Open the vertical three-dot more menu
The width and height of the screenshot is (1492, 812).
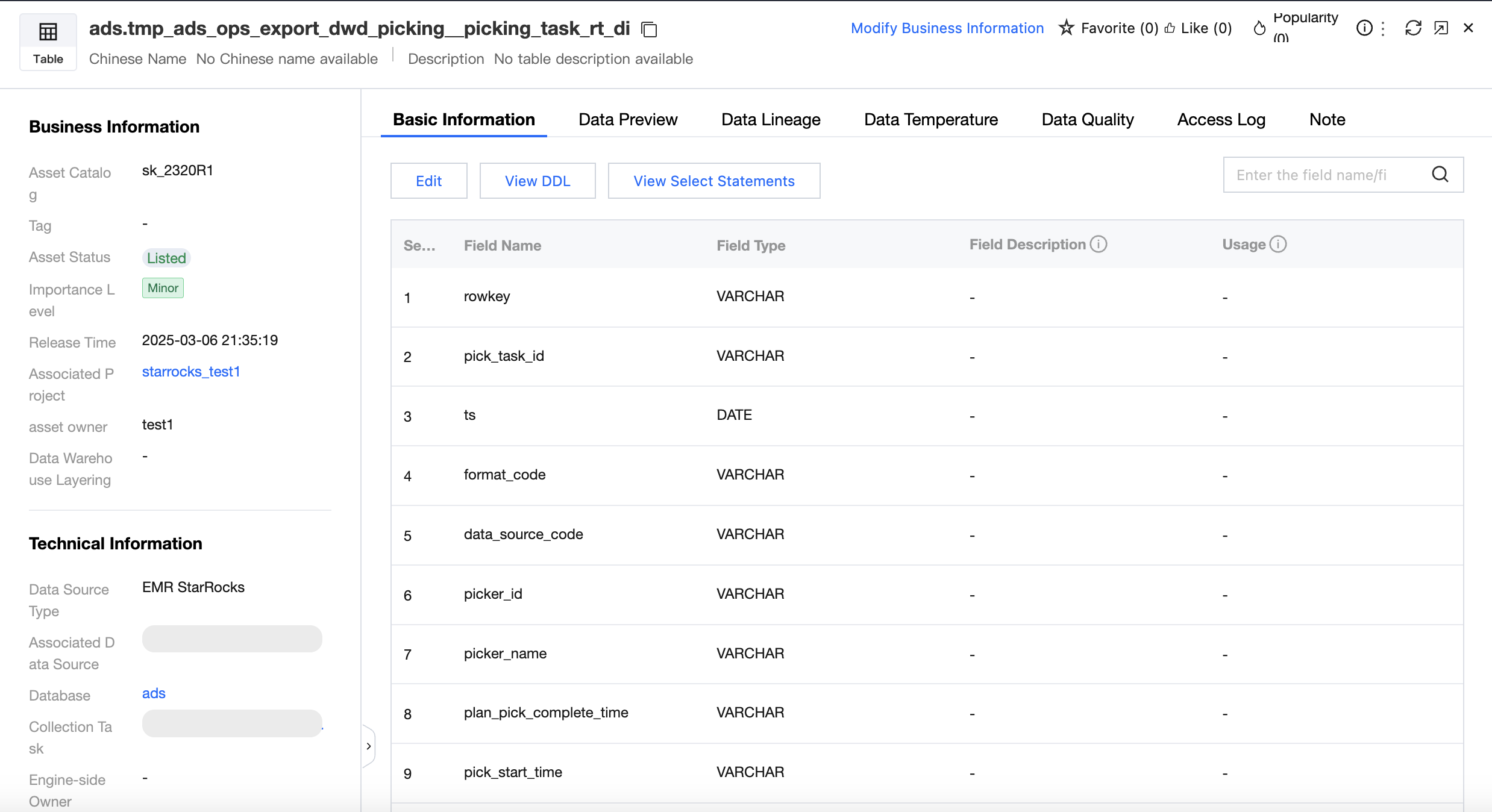(1384, 28)
